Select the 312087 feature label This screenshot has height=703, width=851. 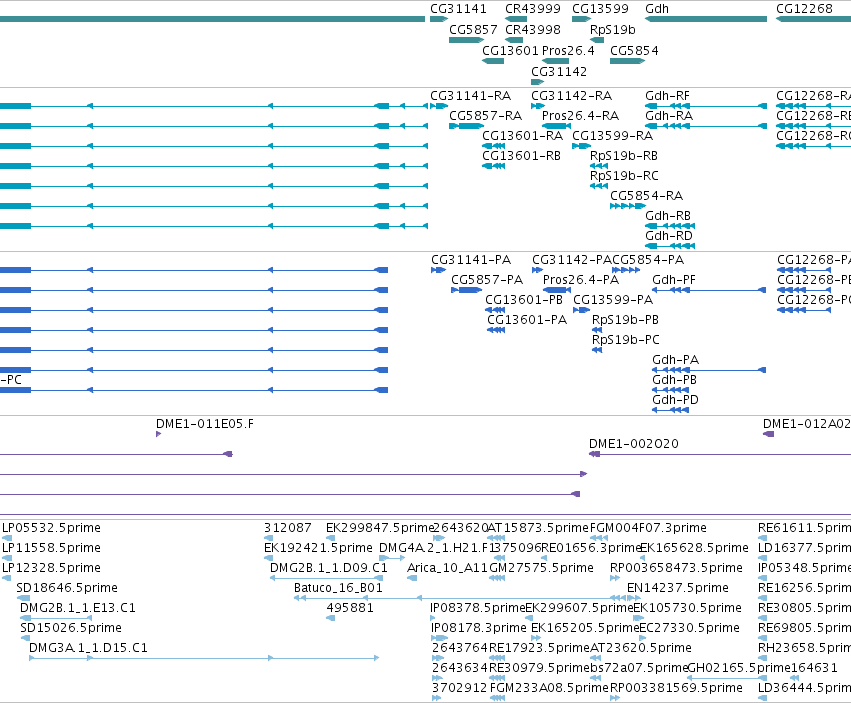(288, 528)
